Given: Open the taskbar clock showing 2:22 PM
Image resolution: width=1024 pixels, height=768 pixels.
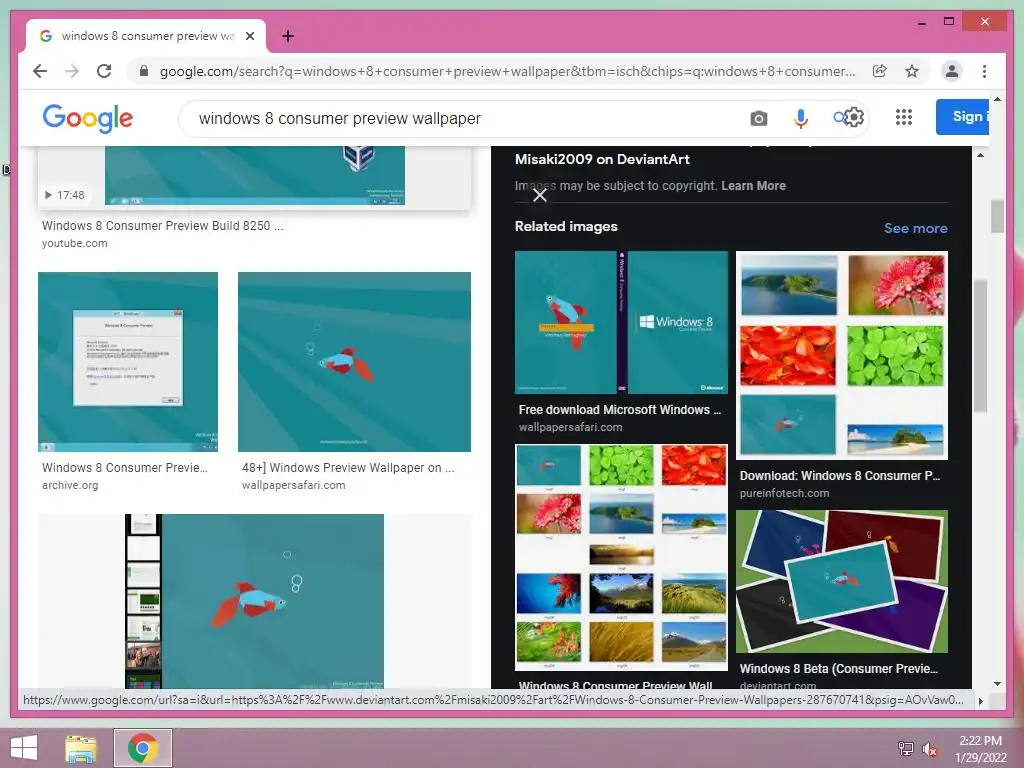Looking at the screenshot, I should (x=980, y=748).
